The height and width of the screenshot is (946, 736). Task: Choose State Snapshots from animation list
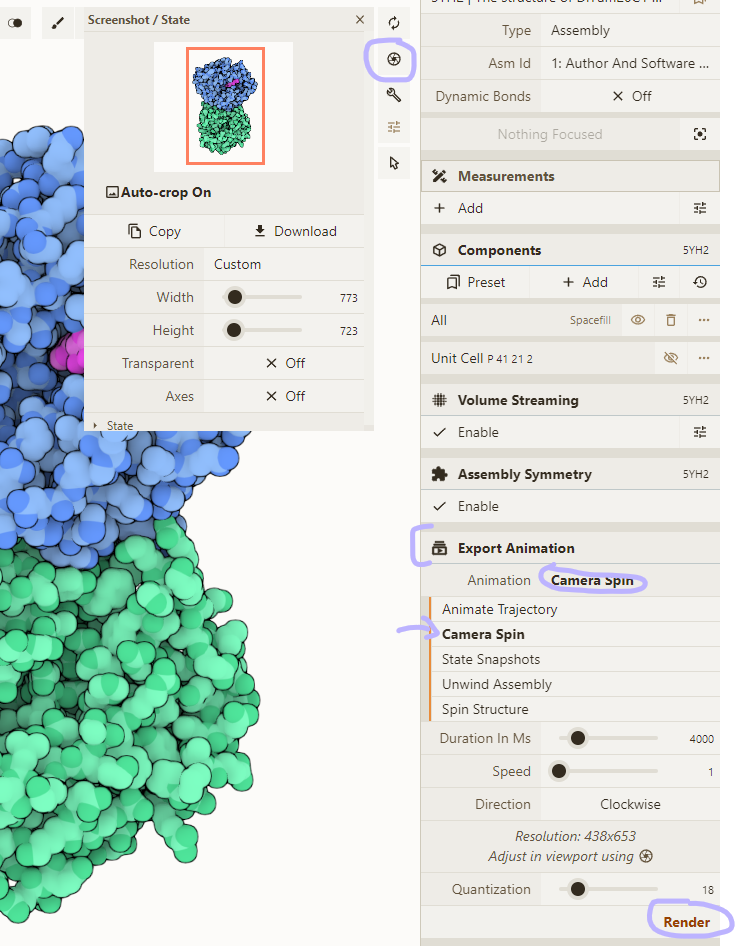491,659
